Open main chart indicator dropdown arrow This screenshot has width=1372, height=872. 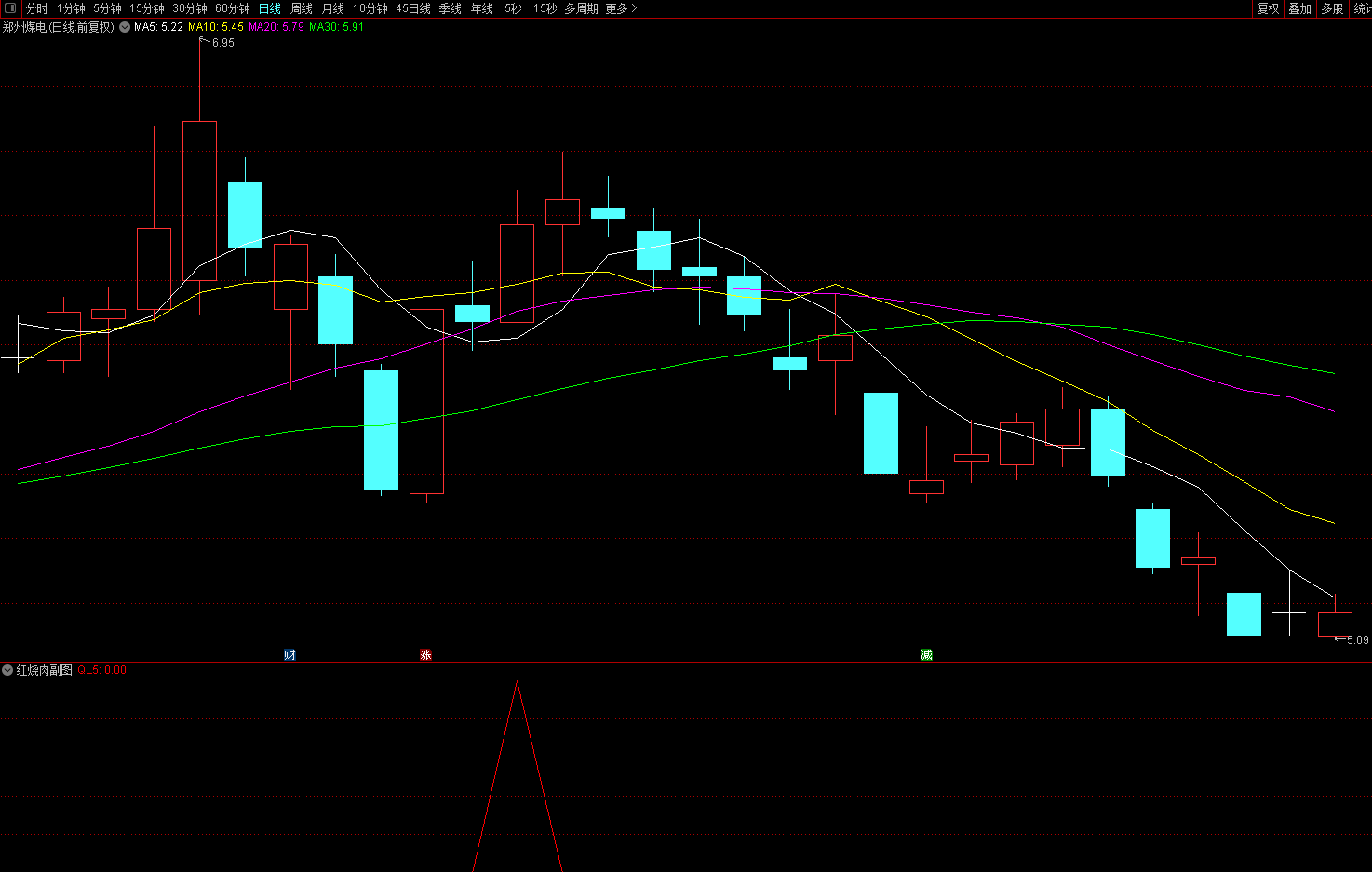coord(125,27)
